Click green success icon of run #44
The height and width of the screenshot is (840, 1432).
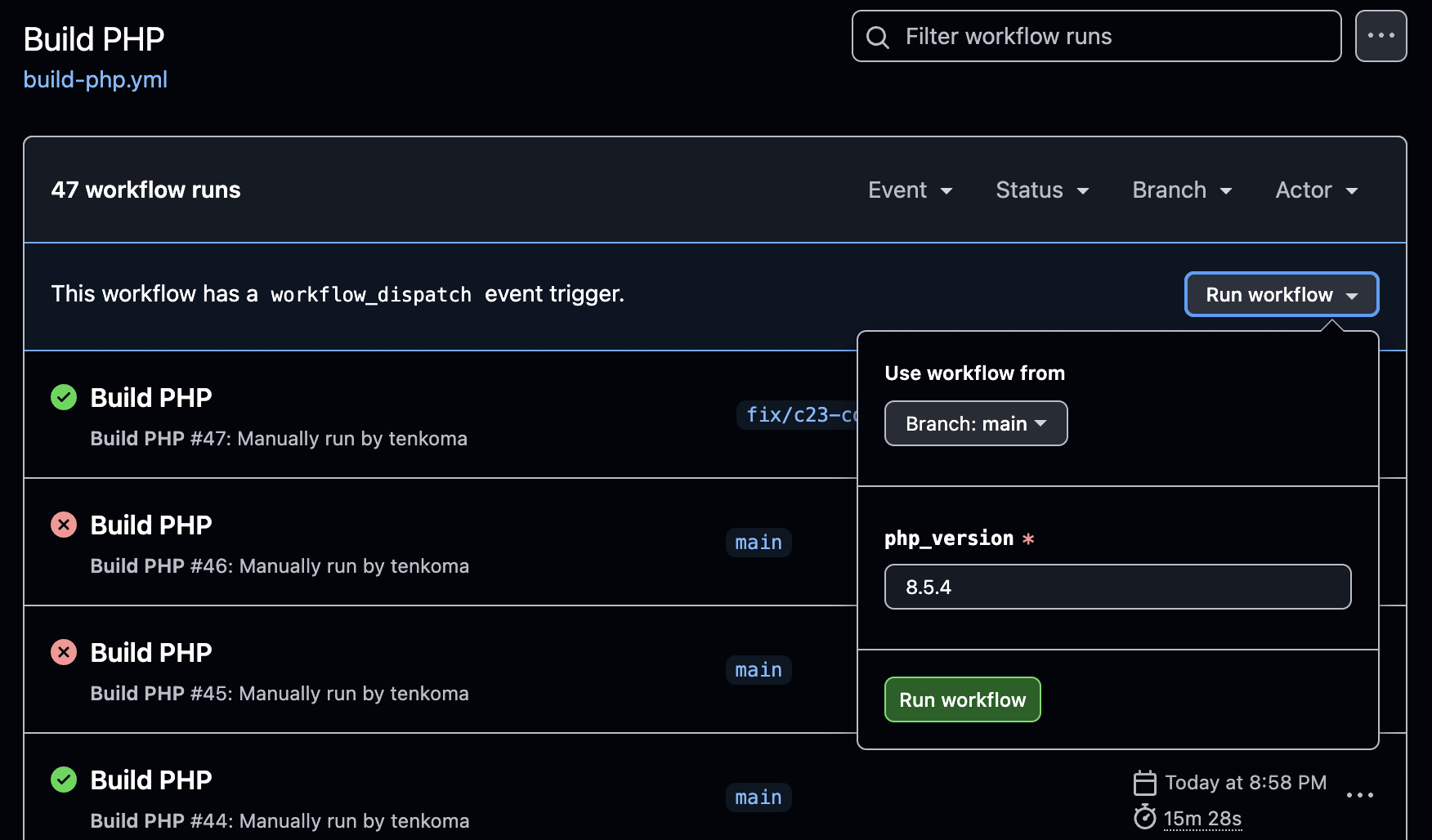[64, 780]
